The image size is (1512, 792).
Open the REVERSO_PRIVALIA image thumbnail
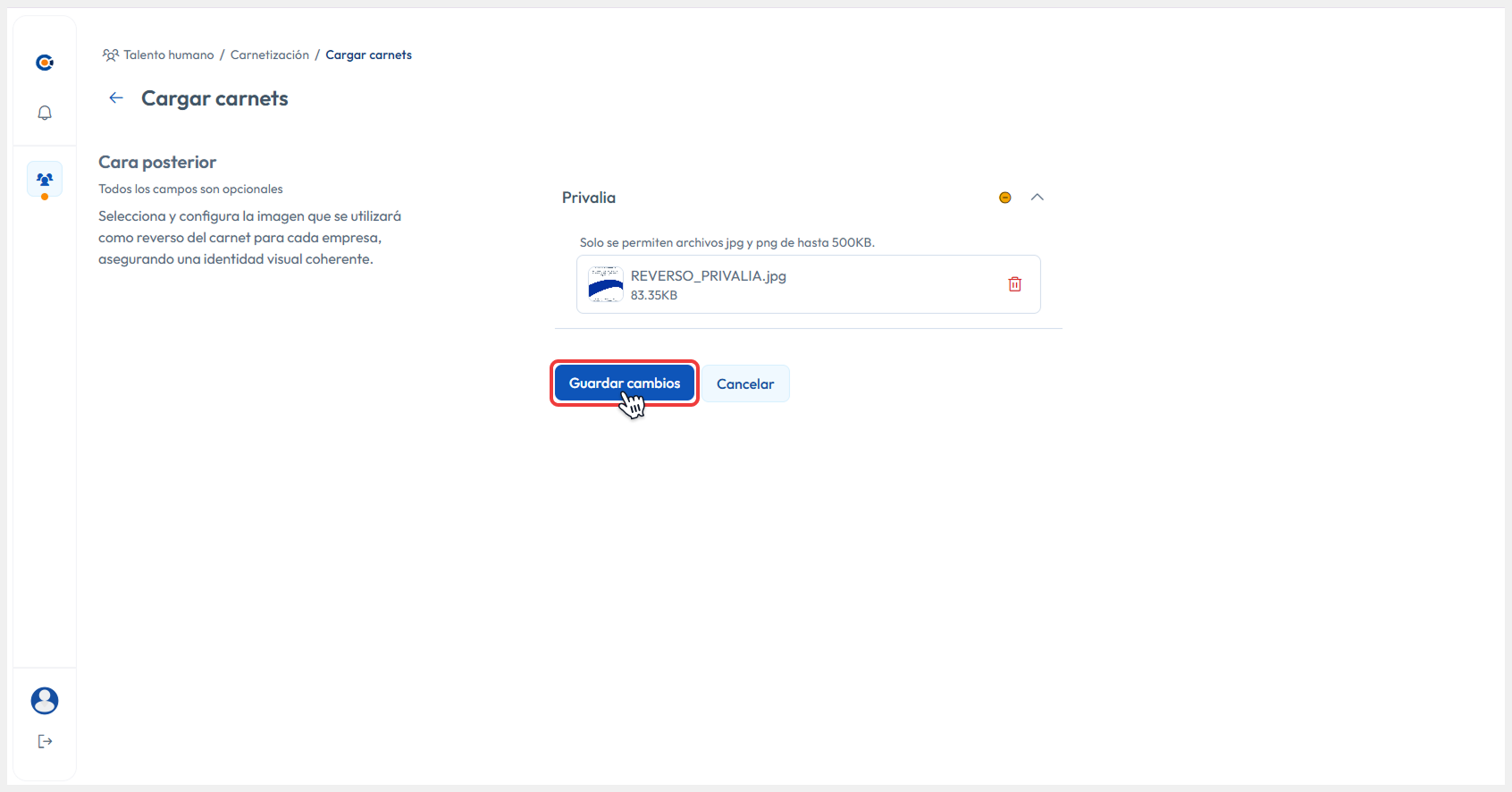[x=606, y=284]
